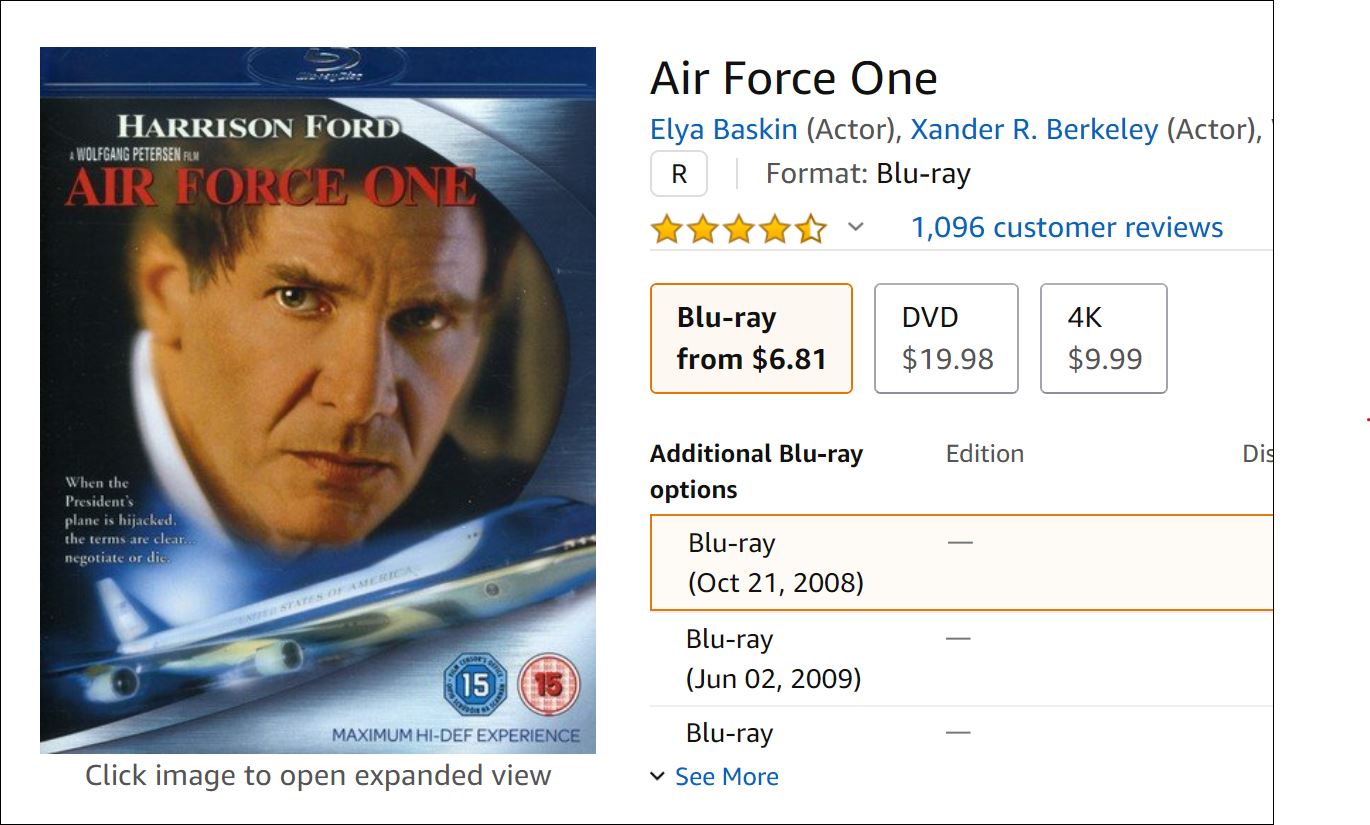Viewport: 1370px width, 825px height.
Task: Click the Air Force One product title
Action: (x=793, y=78)
